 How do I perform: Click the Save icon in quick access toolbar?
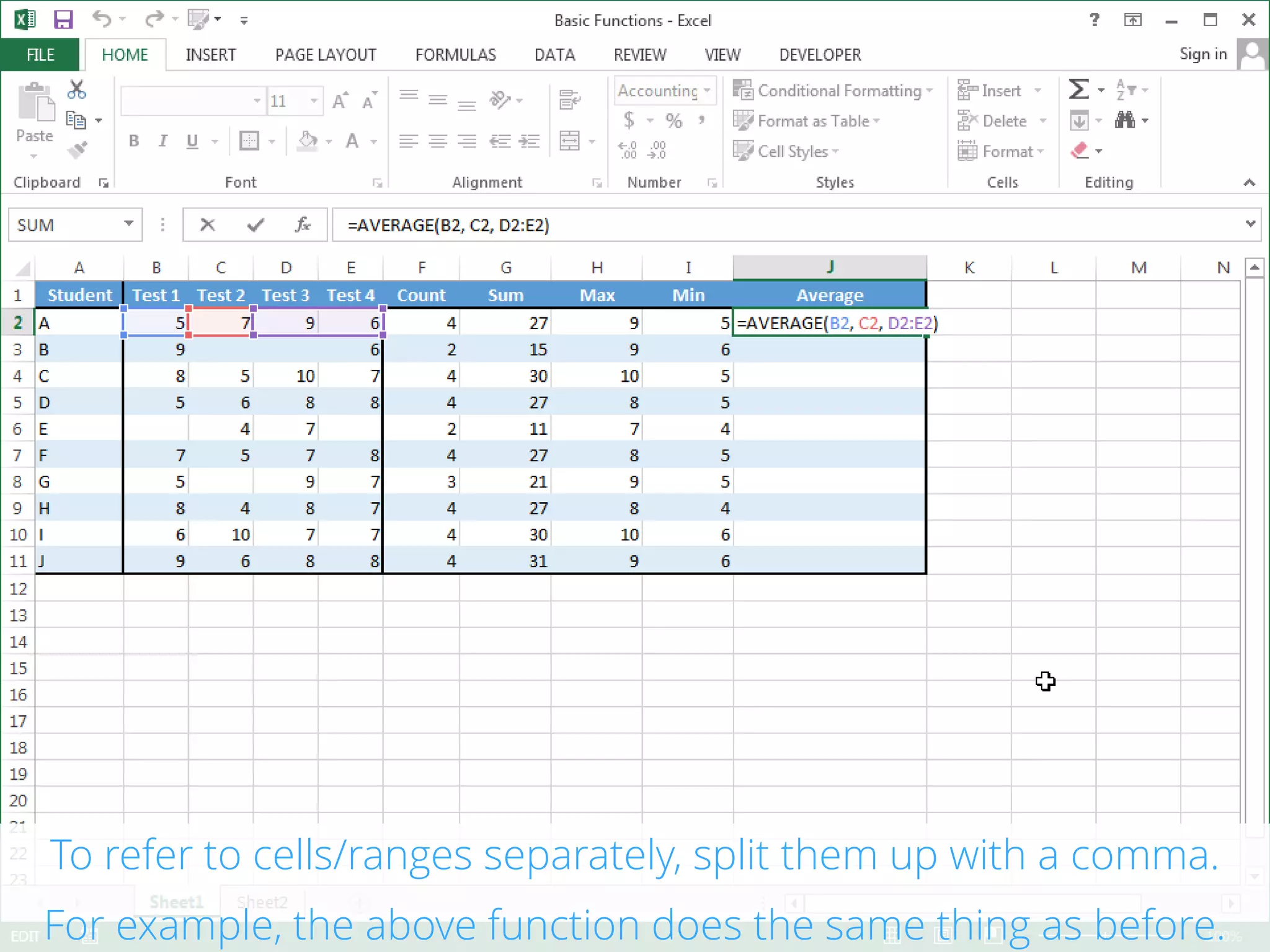coord(63,20)
